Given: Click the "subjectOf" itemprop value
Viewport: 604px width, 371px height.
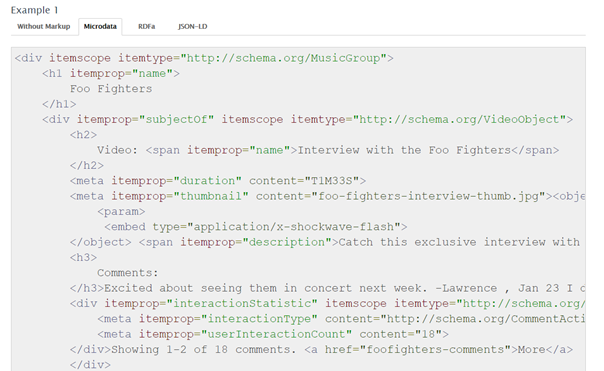Looking at the screenshot, I should click(177, 119).
